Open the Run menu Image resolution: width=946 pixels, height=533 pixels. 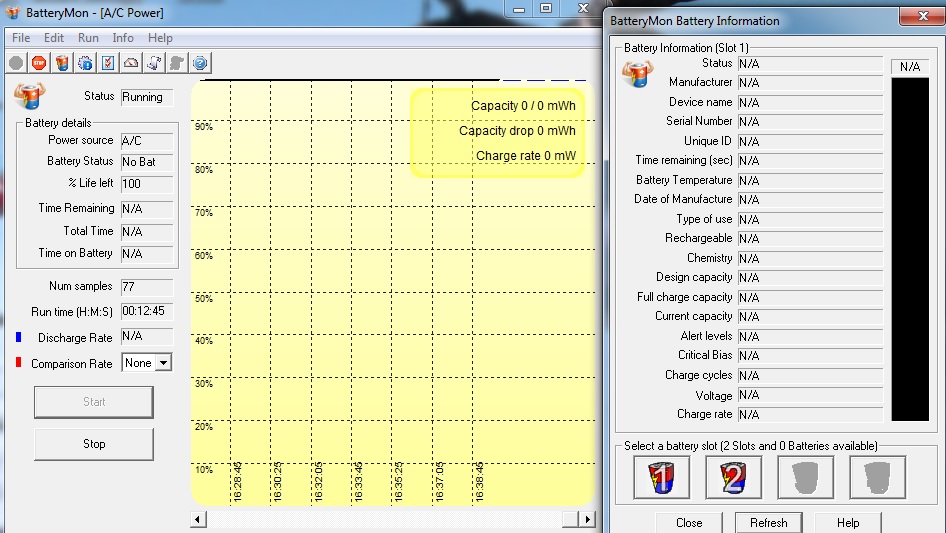click(88, 37)
